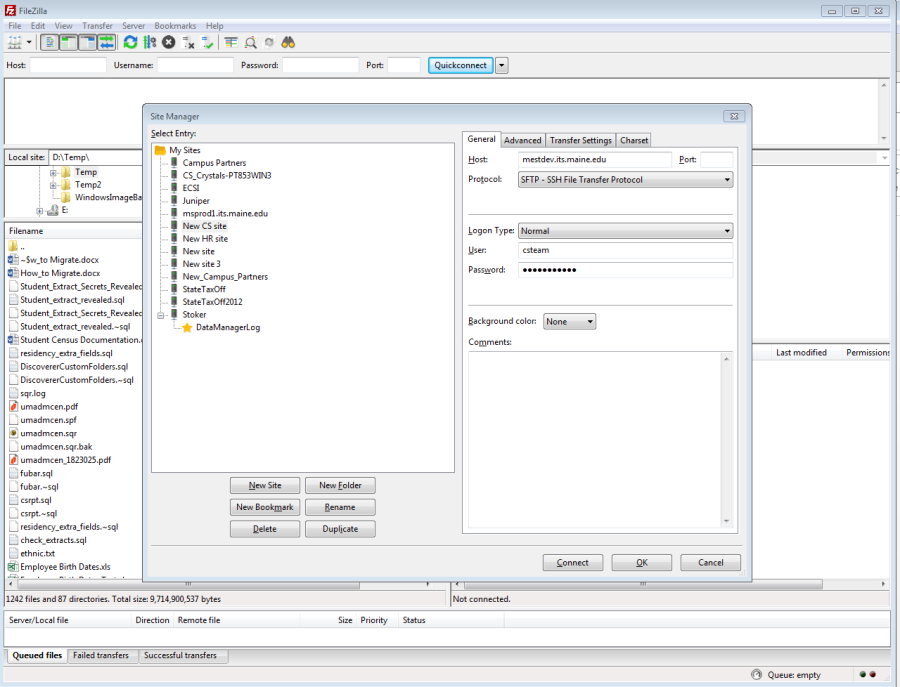
Task: Sort remote list by Last modified column
Action: click(801, 352)
